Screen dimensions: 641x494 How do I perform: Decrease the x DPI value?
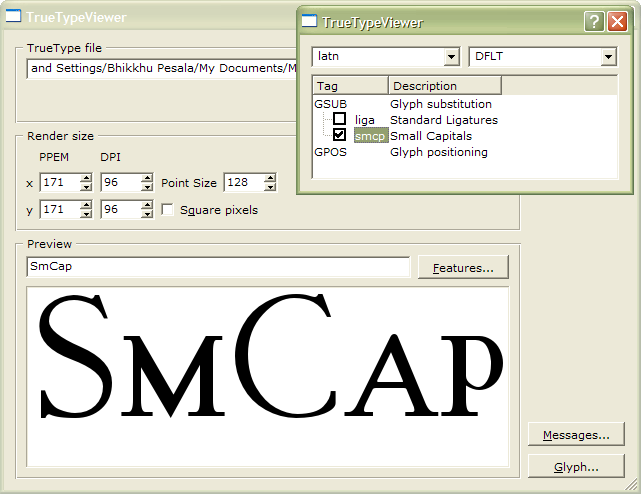147,186
